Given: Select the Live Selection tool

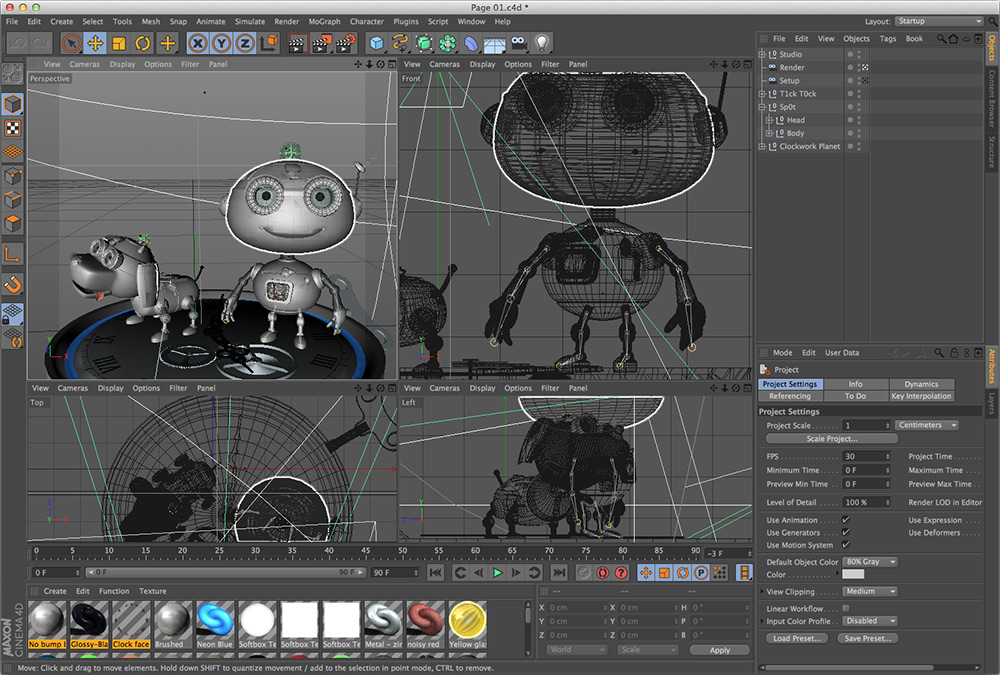Looking at the screenshot, I should [x=71, y=43].
